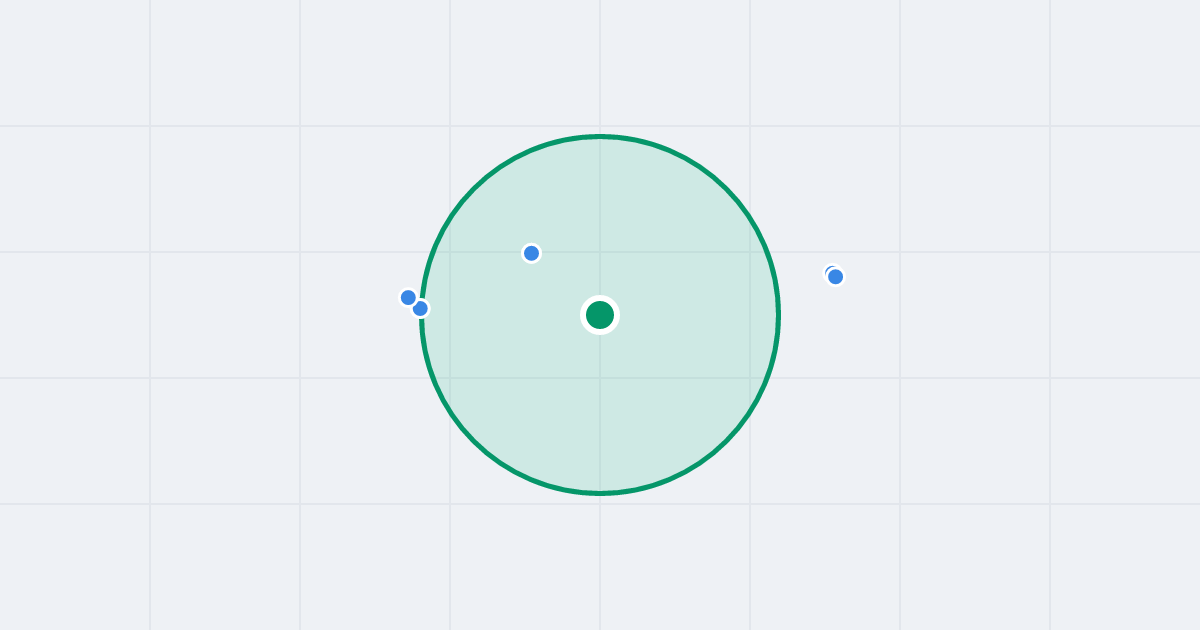
Task: Pick the blue dot sitting on the circle's outline
Action: click(x=420, y=308)
